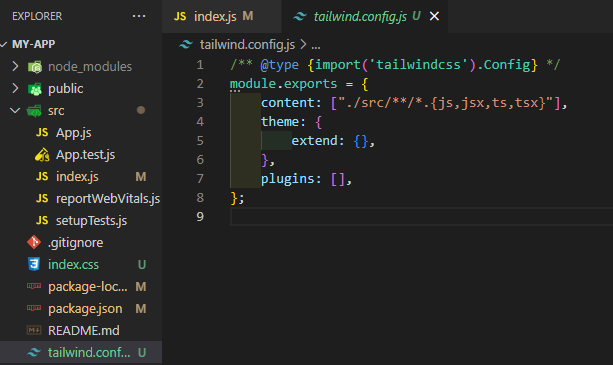This screenshot has height=365, width=613.
Task: Click the JS icon of index.js in the tree
Action: pyautogui.click(x=42, y=177)
